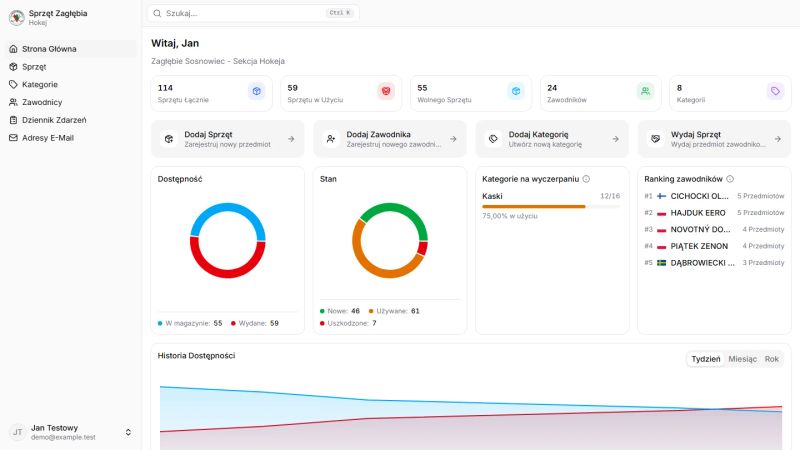
Task: Open Adresy E-Mail in the sidebar
Action: click(71, 138)
